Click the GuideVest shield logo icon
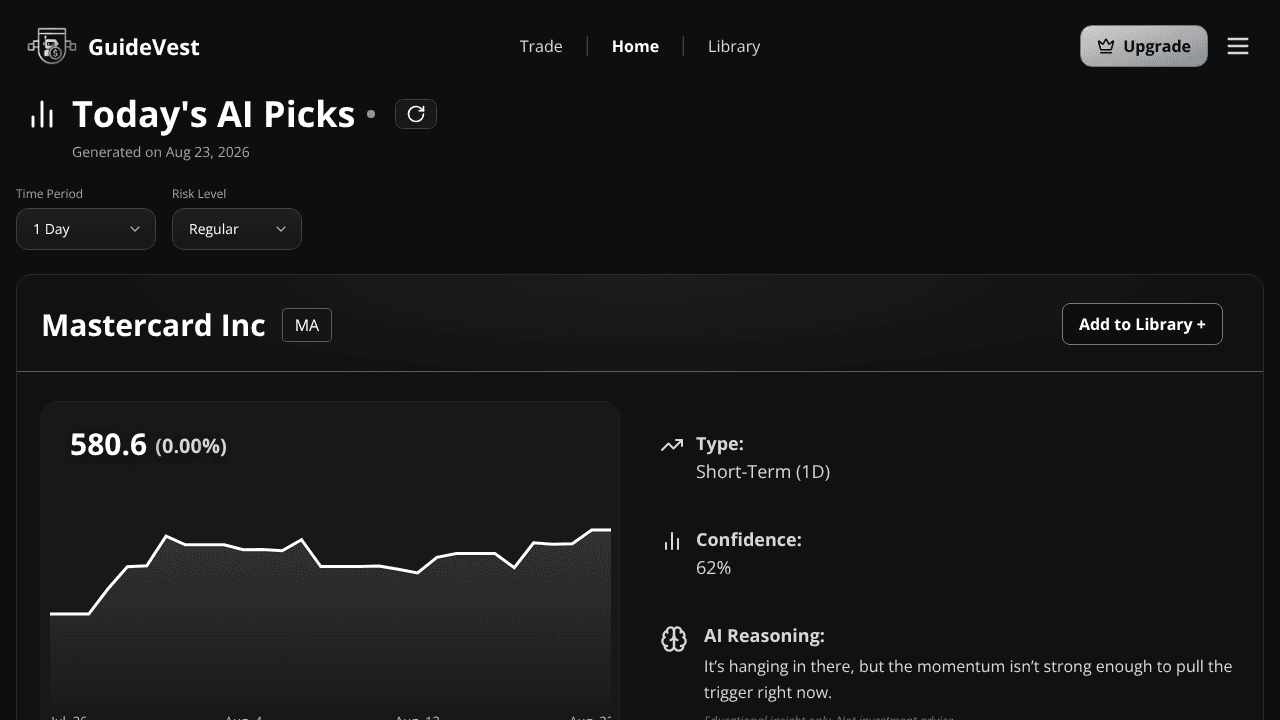The width and height of the screenshot is (1280, 720). pyautogui.click(x=52, y=46)
